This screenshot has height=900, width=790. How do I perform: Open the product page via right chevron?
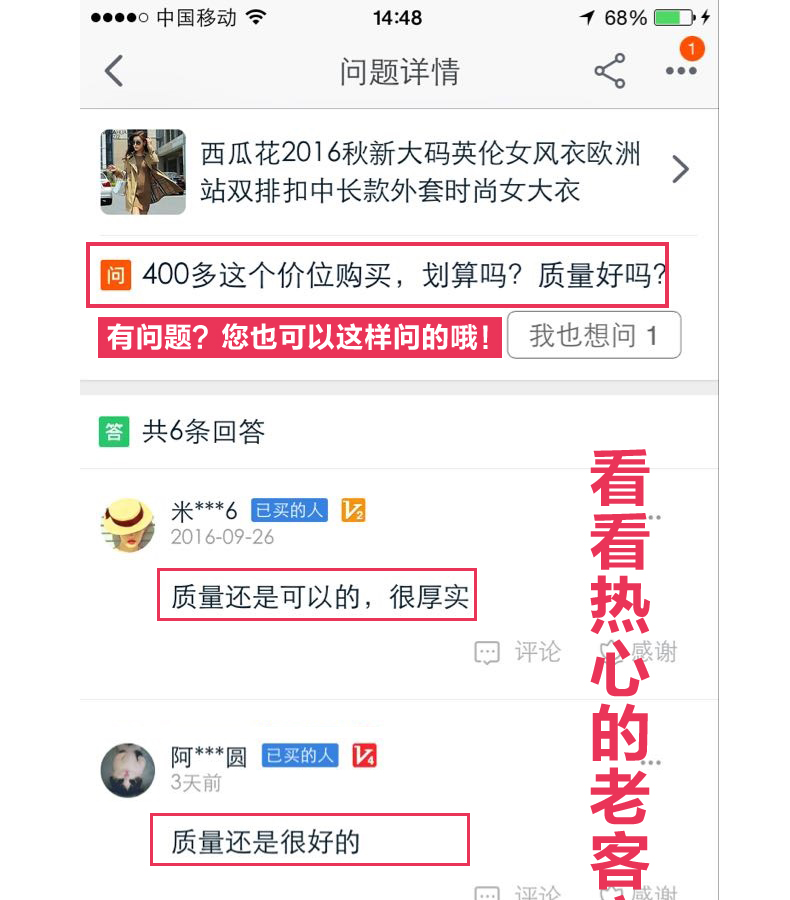(x=680, y=169)
